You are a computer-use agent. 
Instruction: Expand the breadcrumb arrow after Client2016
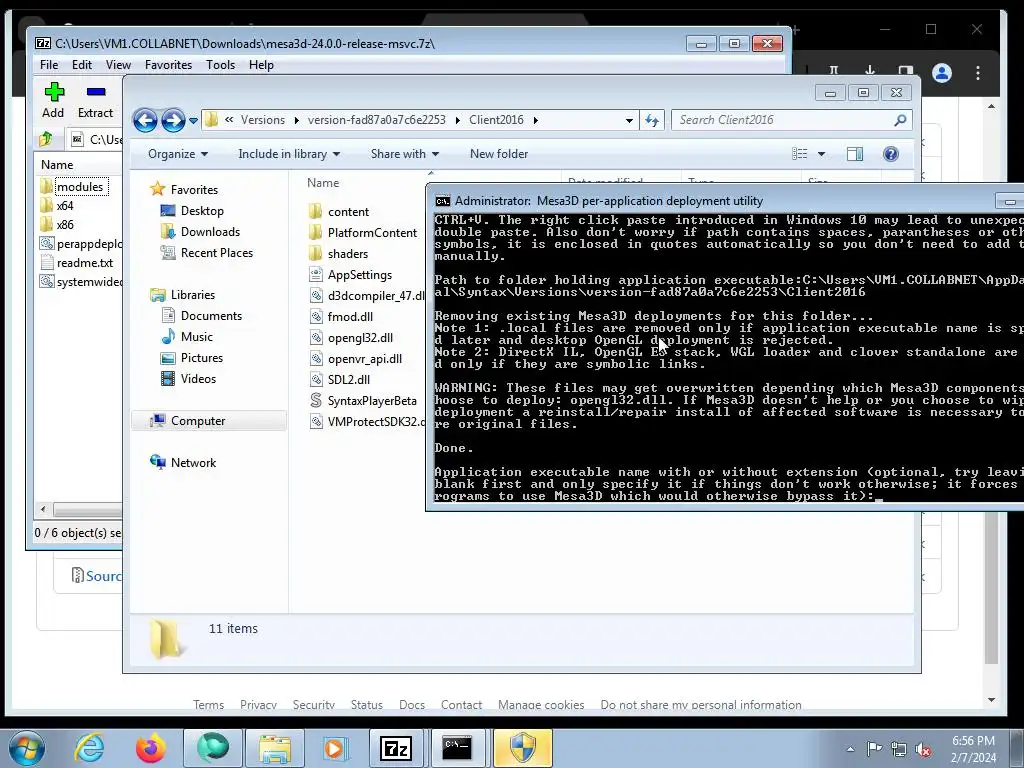coord(536,120)
